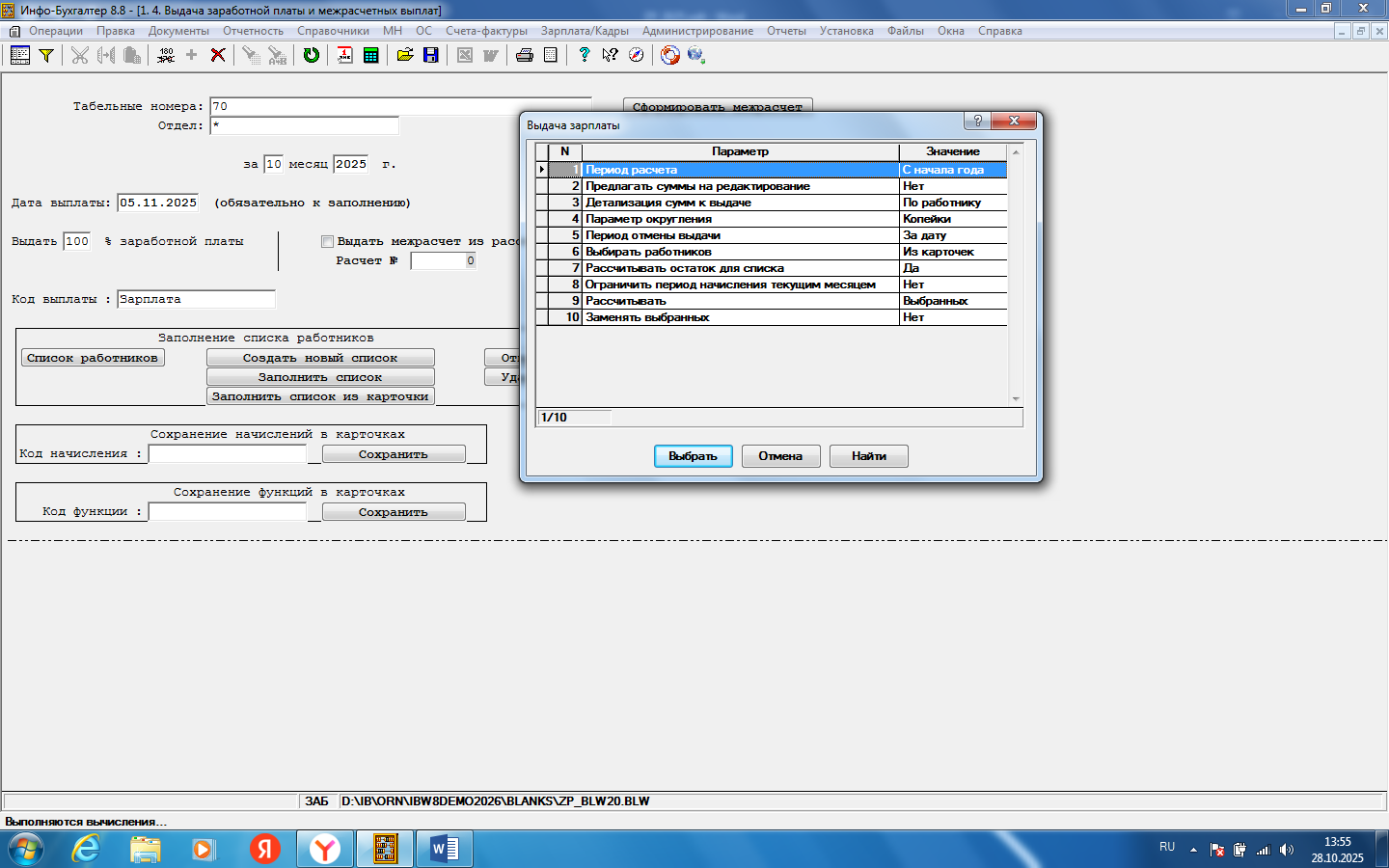
Task: Open the calculator toolbar icon
Action: [x=370, y=55]
